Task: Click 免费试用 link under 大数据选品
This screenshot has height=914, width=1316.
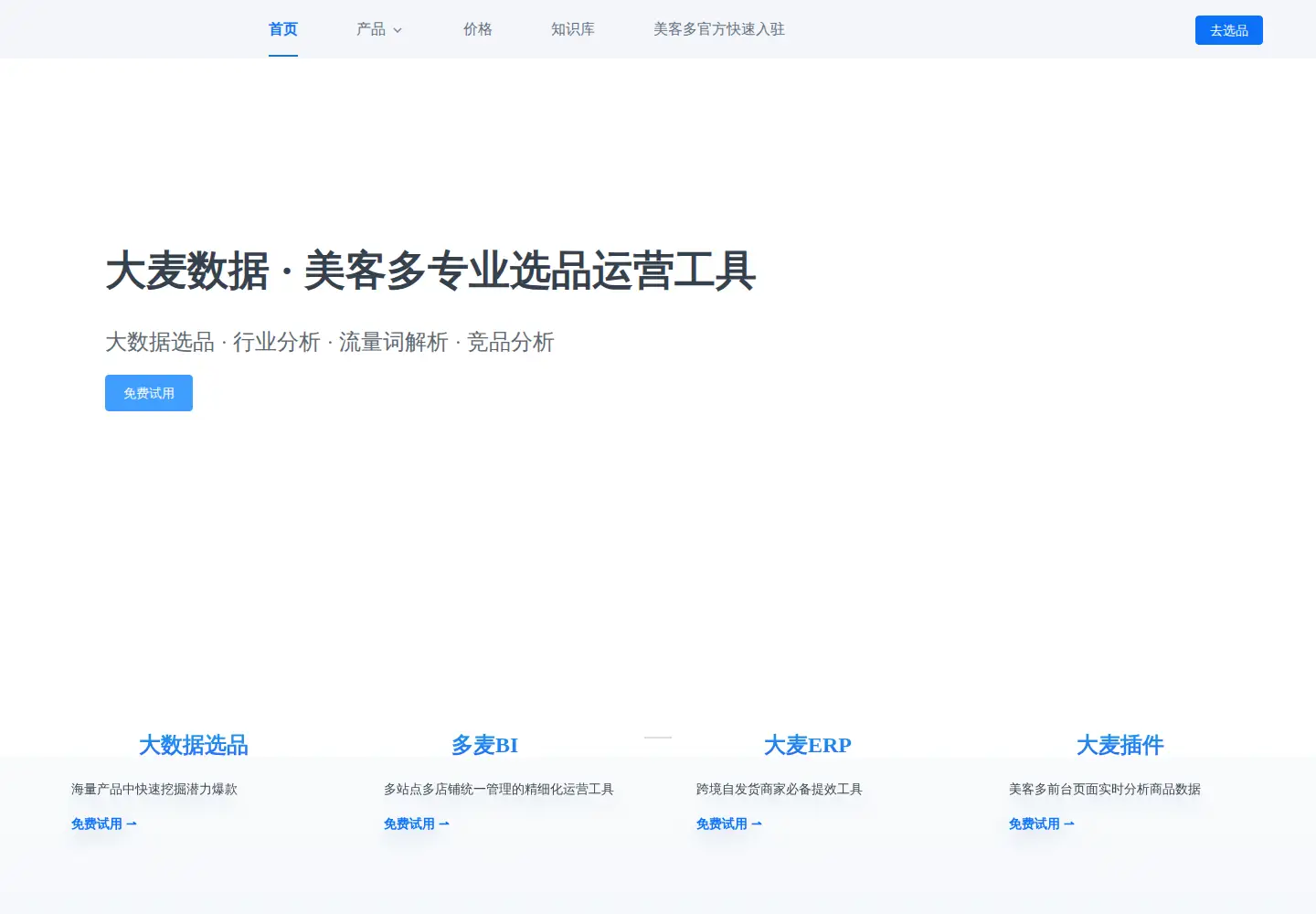Action: point(104,824)
